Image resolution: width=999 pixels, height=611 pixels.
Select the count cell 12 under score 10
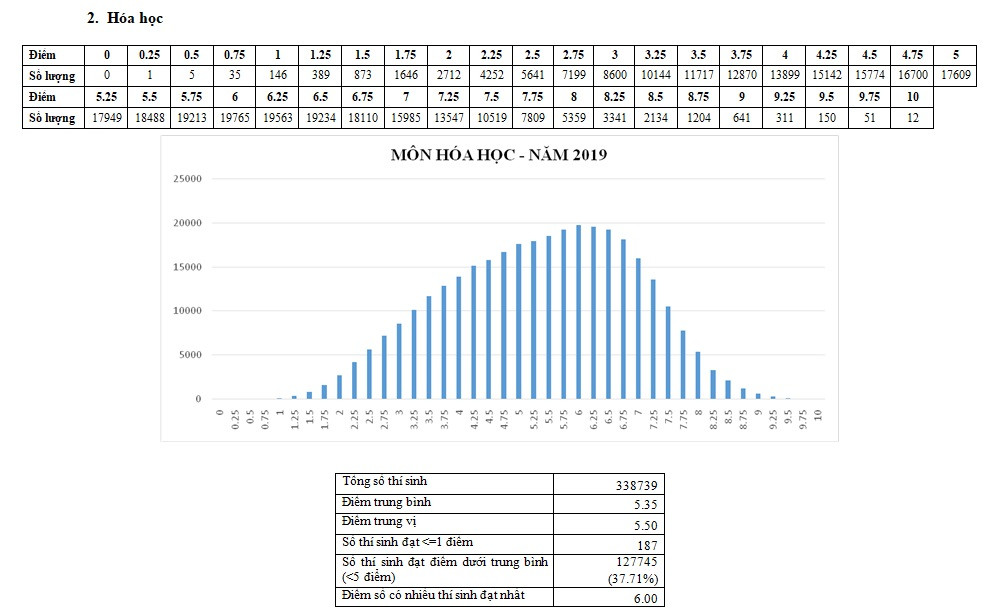click(912, 118)
